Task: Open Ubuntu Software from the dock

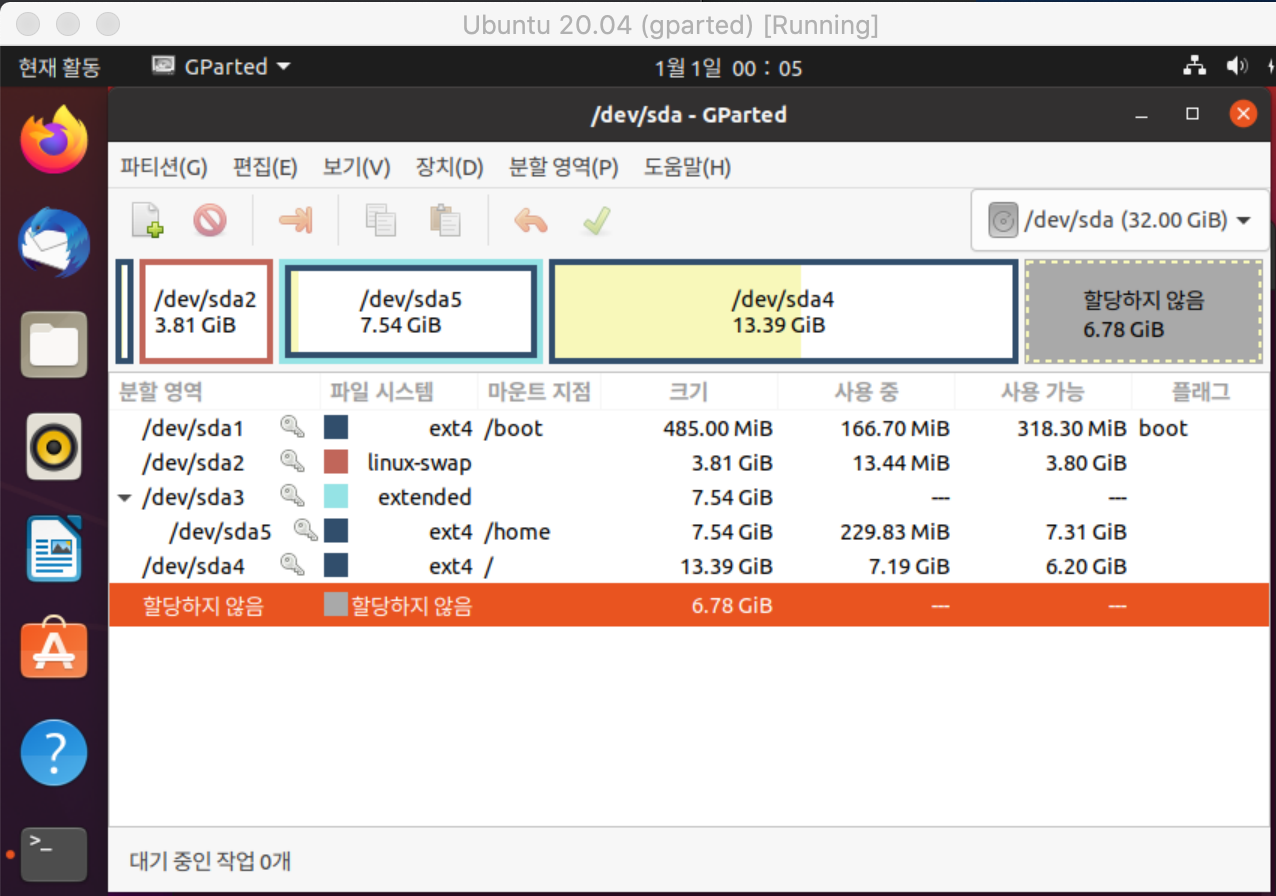Action: click(54, 650)
